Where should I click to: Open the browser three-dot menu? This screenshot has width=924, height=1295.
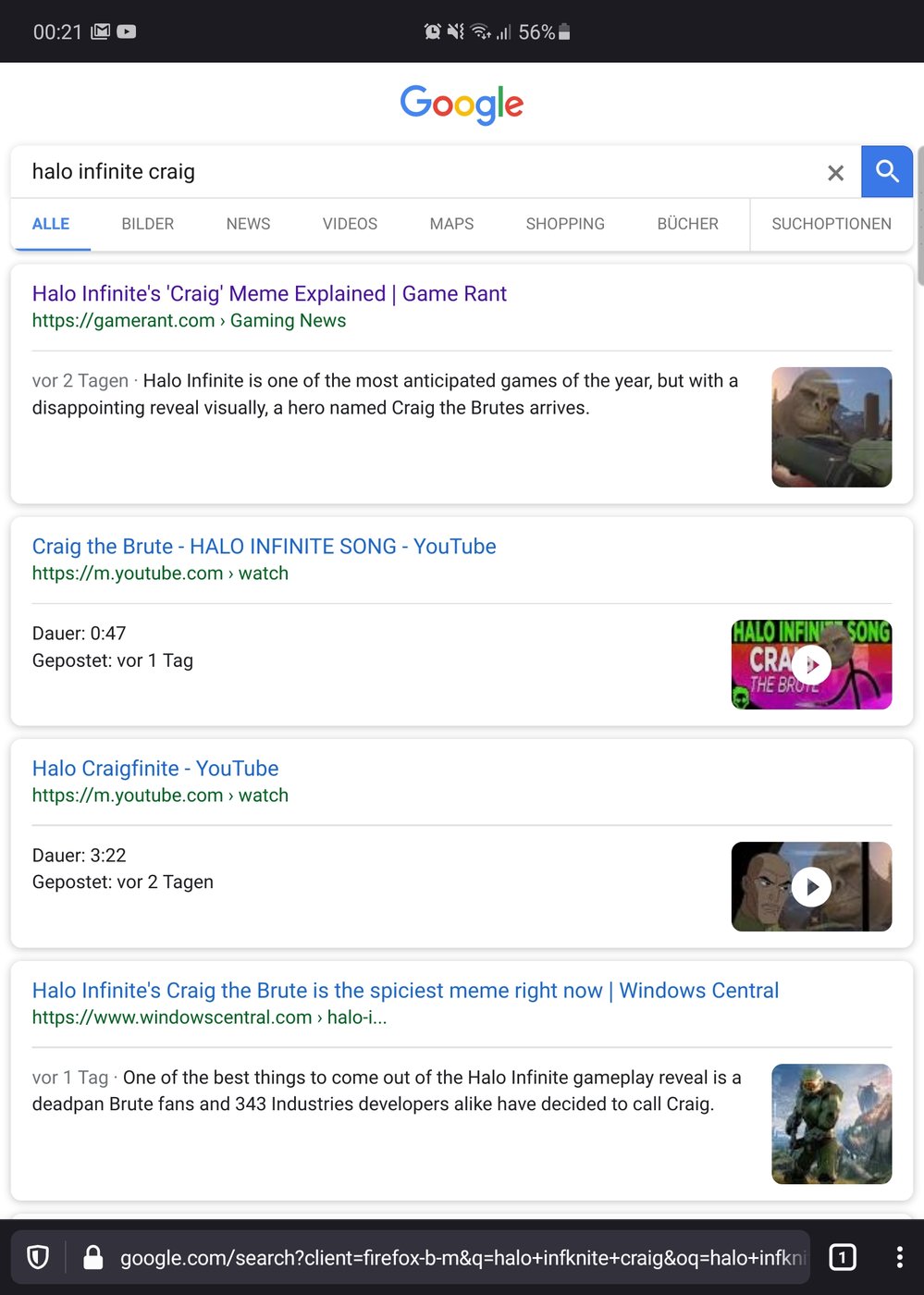click(x=899, y=1257)
